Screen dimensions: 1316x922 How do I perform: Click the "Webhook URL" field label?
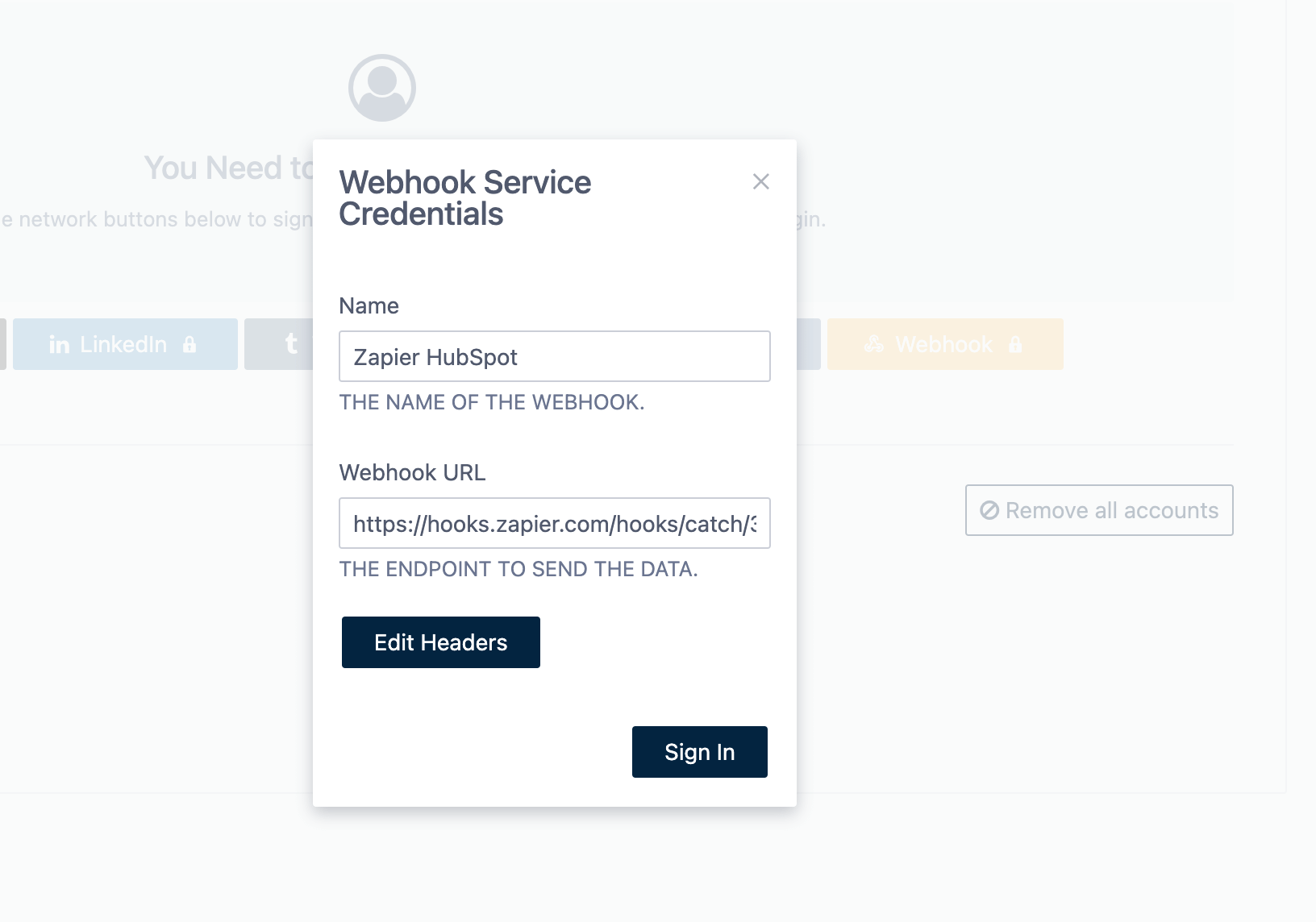pyautogui.click(x=412, y=473)
